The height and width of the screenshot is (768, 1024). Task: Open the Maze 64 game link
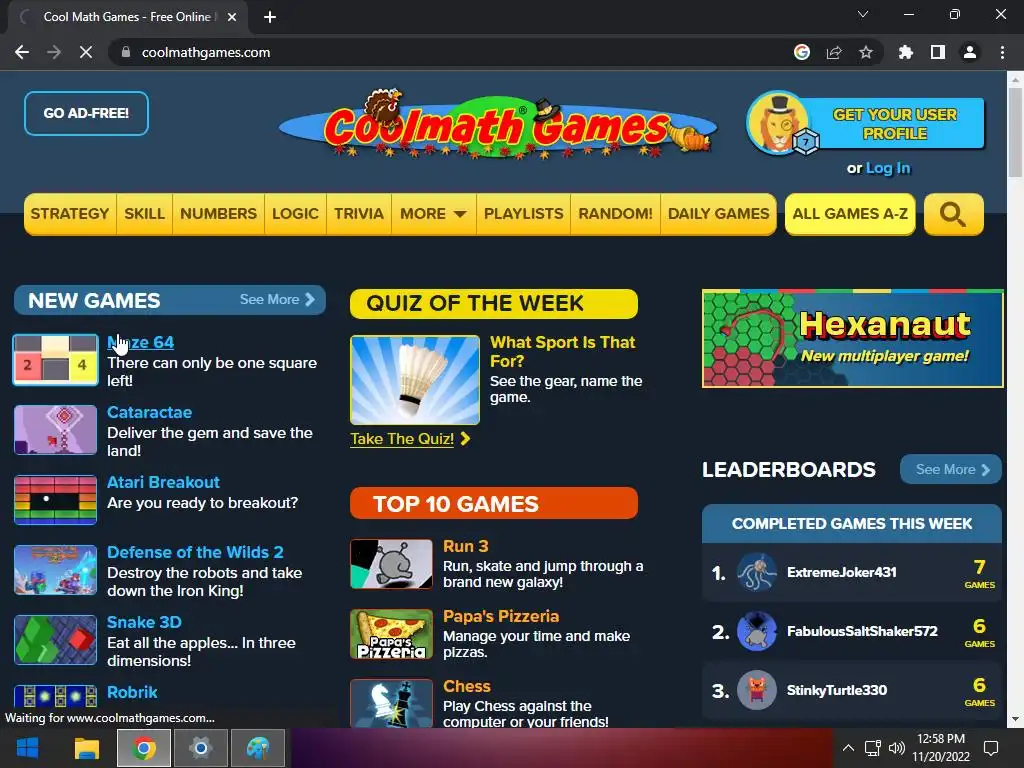[140, 342]
